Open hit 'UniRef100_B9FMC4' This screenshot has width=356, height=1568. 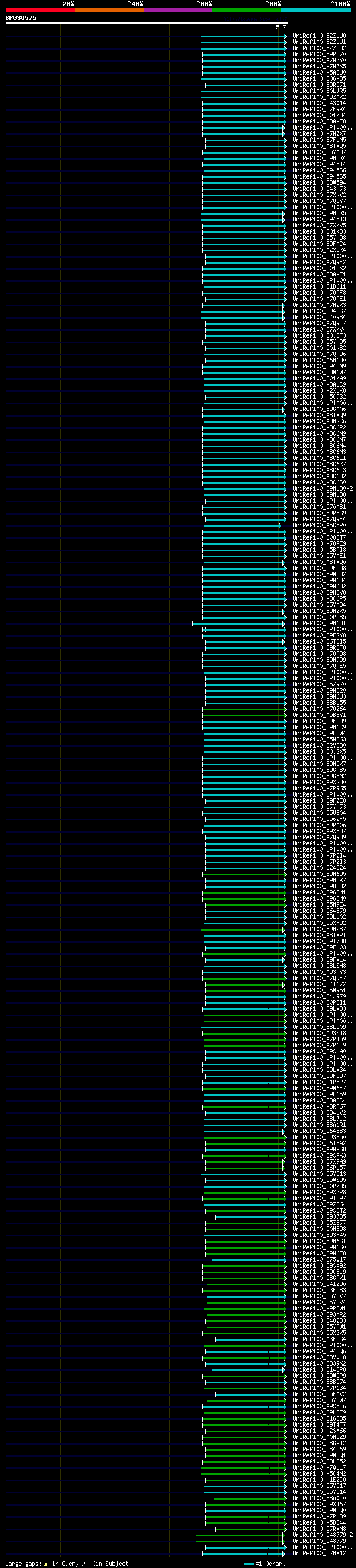(x=319, y=244)
